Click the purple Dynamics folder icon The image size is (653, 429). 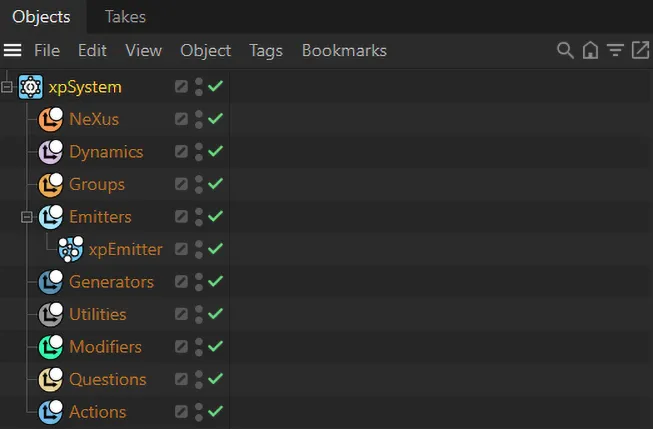coord(51,152)
